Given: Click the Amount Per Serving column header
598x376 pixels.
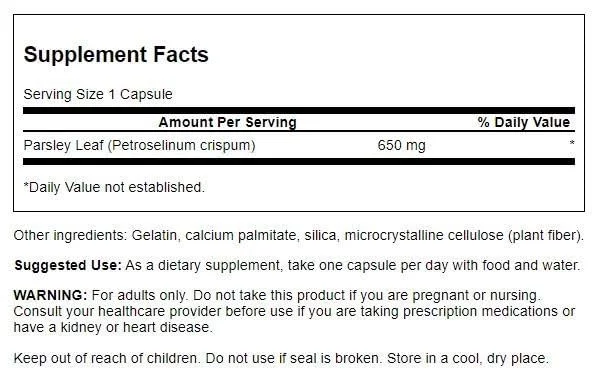Looking at the screenshot, I should tap(228, 122).
